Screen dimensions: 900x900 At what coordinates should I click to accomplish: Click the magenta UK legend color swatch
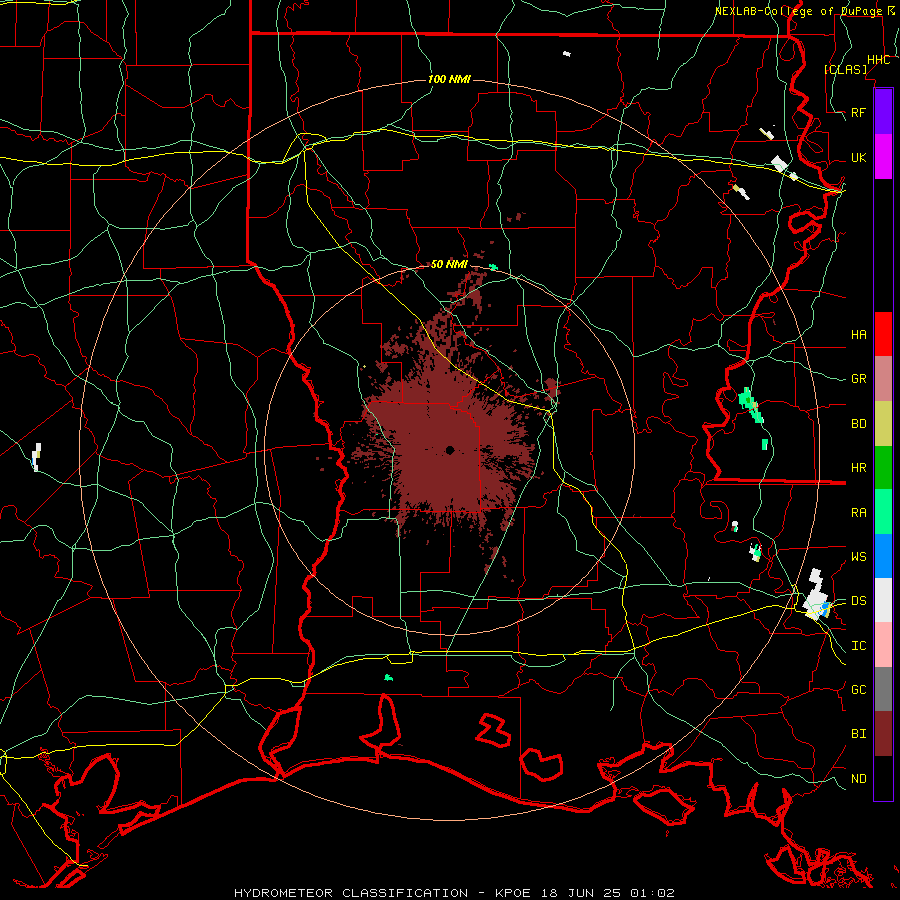click(883, 157)
